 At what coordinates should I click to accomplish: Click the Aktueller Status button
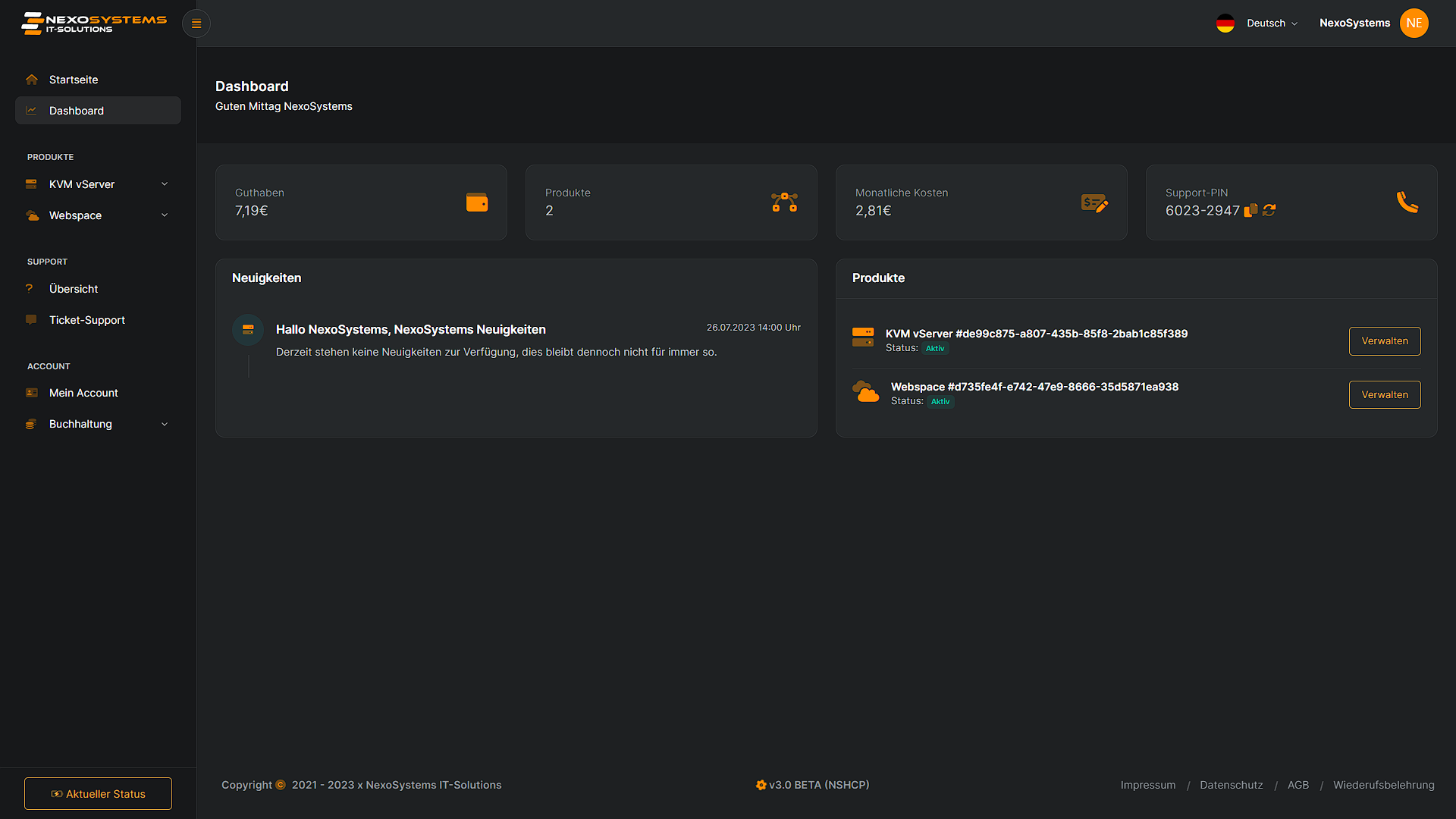click(98, 794)
